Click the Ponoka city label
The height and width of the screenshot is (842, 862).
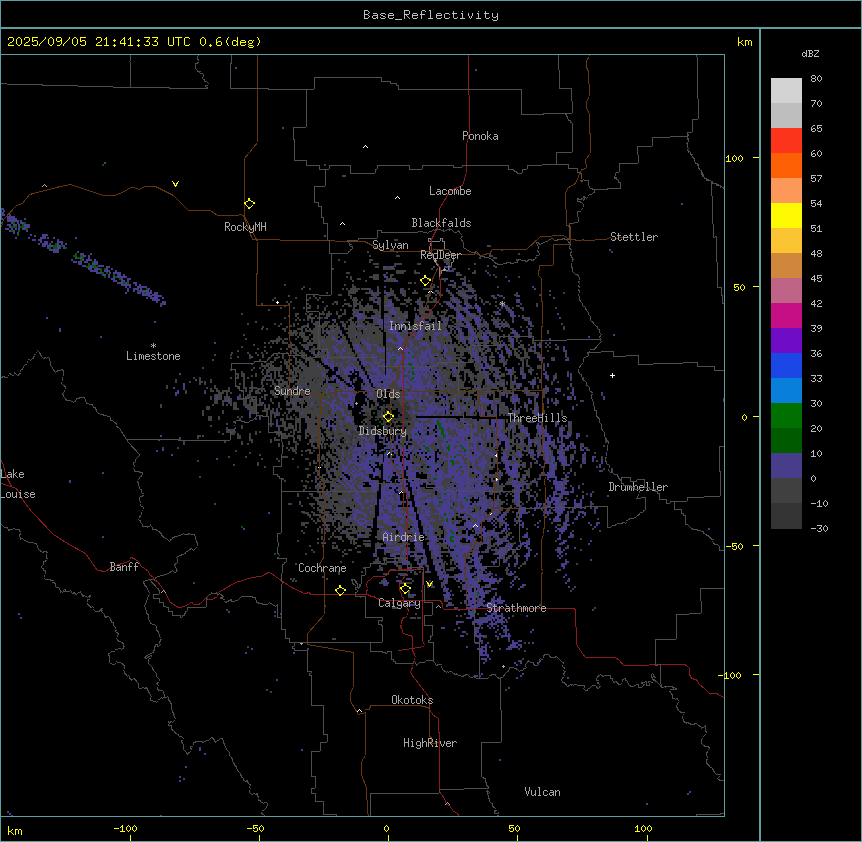click(x=480, y=136)
